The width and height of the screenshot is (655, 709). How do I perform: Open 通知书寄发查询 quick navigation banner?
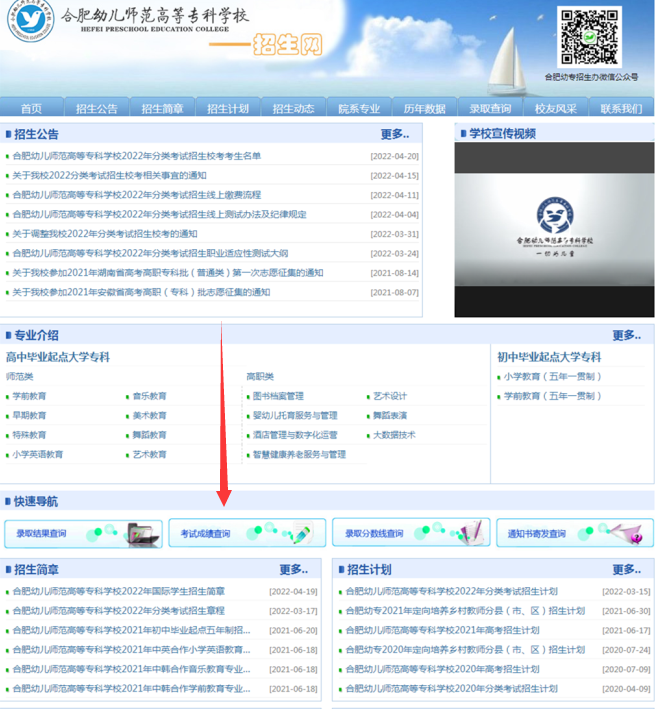click(574, 533)
